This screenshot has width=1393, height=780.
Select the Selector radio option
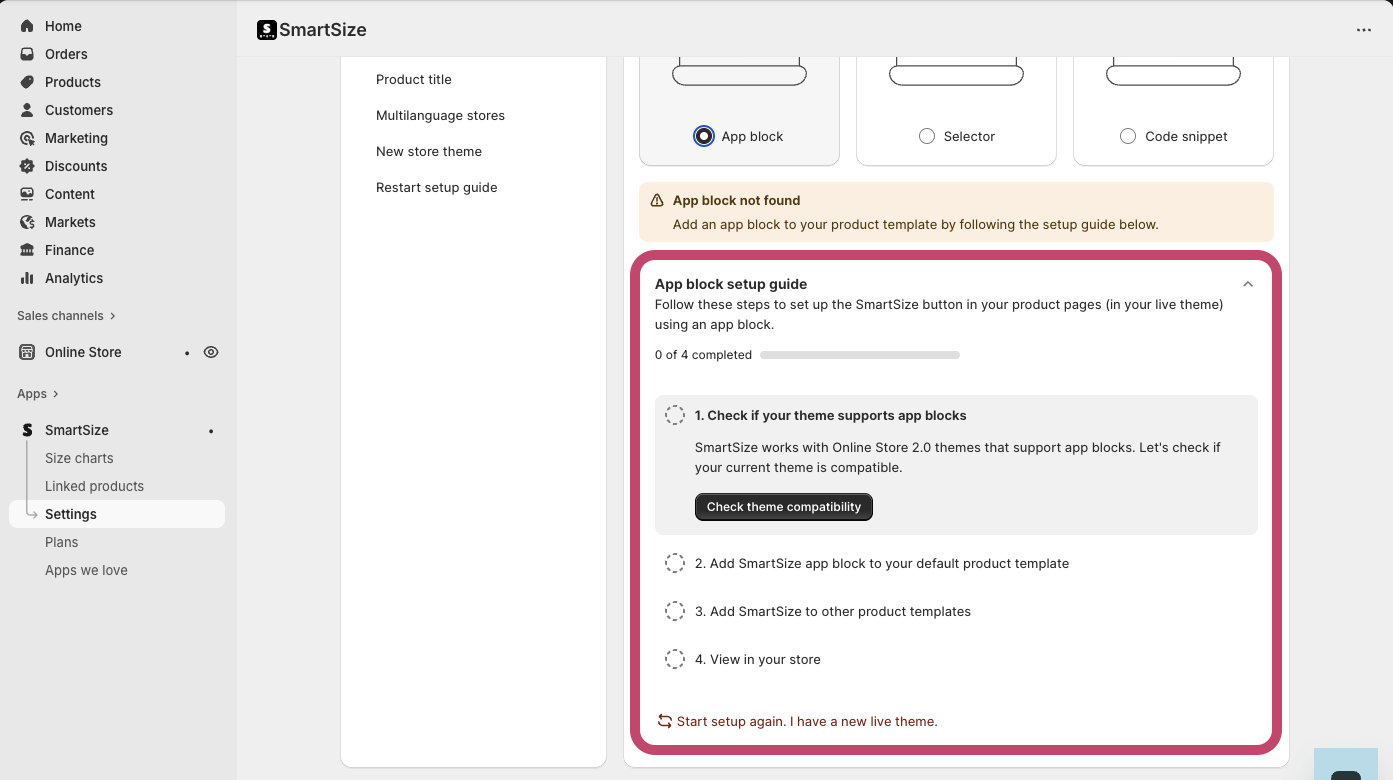click(x=927, y=136)
